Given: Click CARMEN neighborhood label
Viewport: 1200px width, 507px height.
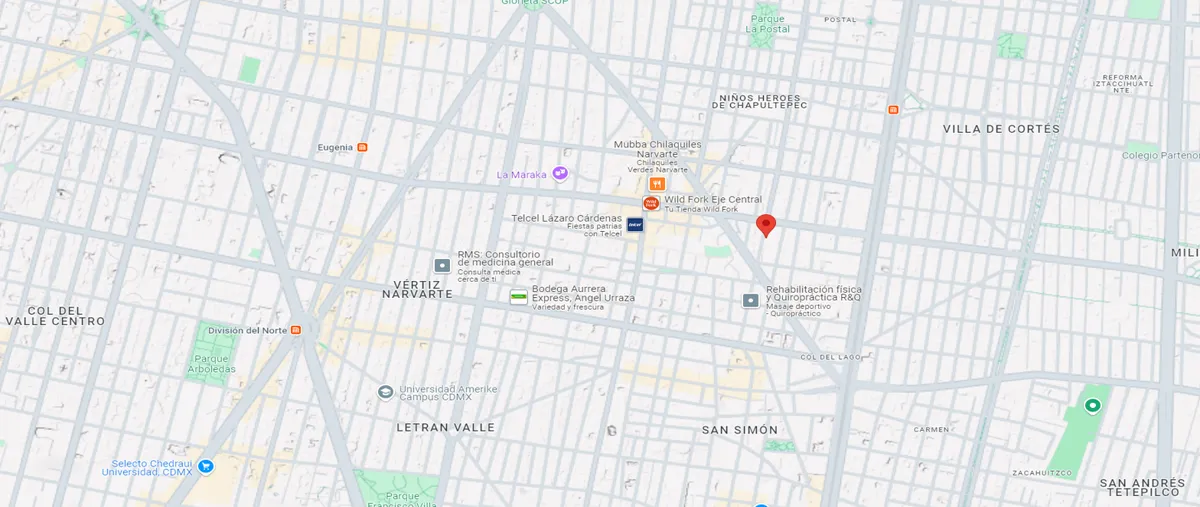Looking at the screenshot, I should click(931, 429).
